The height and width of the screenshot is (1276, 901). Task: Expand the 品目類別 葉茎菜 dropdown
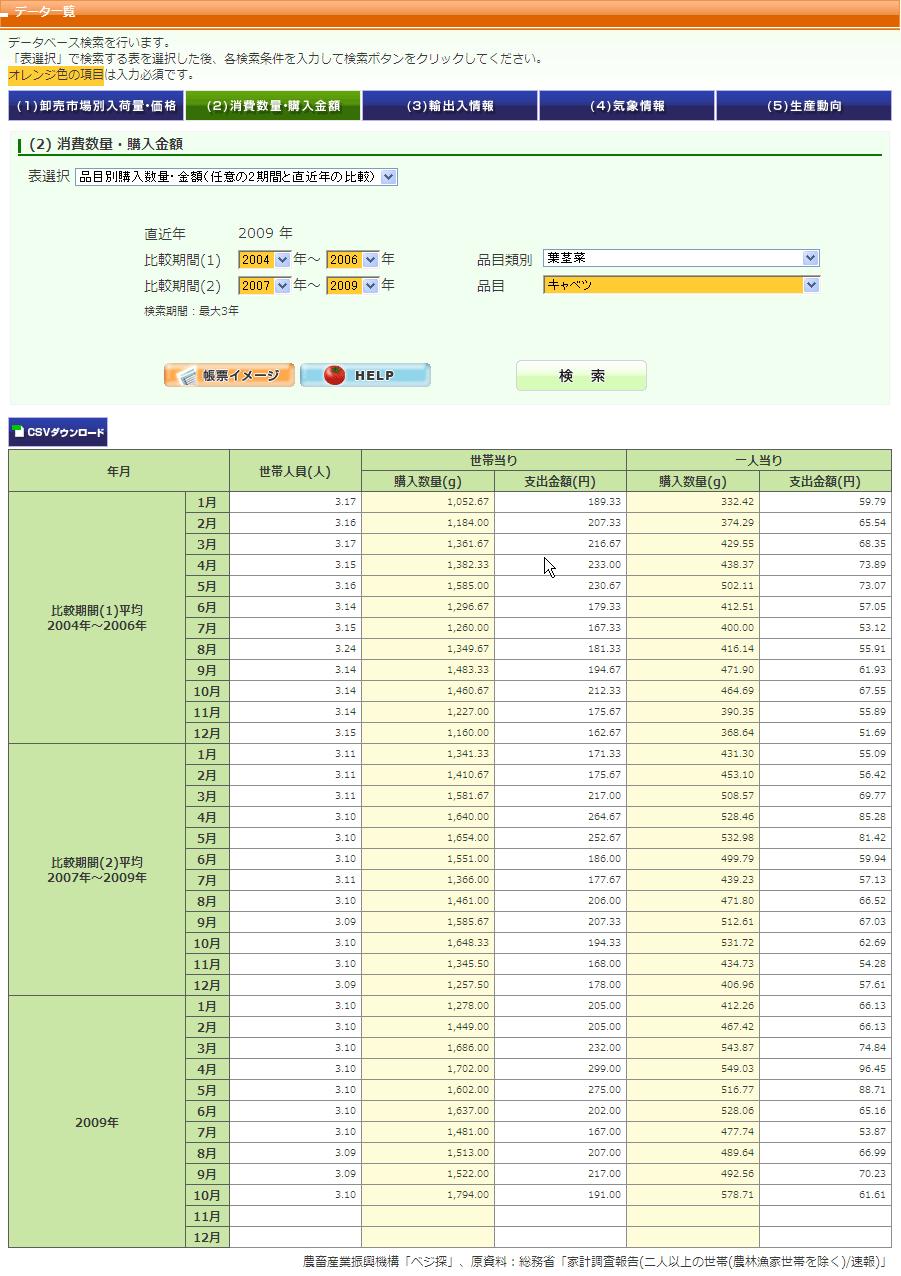[681, 258]
